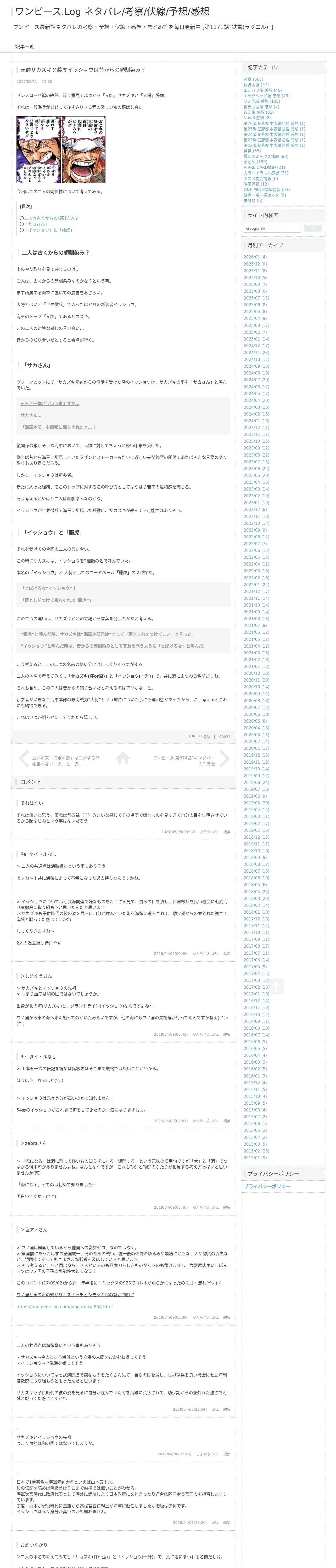Viewport: 336px width, 1568px height.
Task: Click 編集 on the 2019/04/09(00:38) comment
Action: (227, 1317)
